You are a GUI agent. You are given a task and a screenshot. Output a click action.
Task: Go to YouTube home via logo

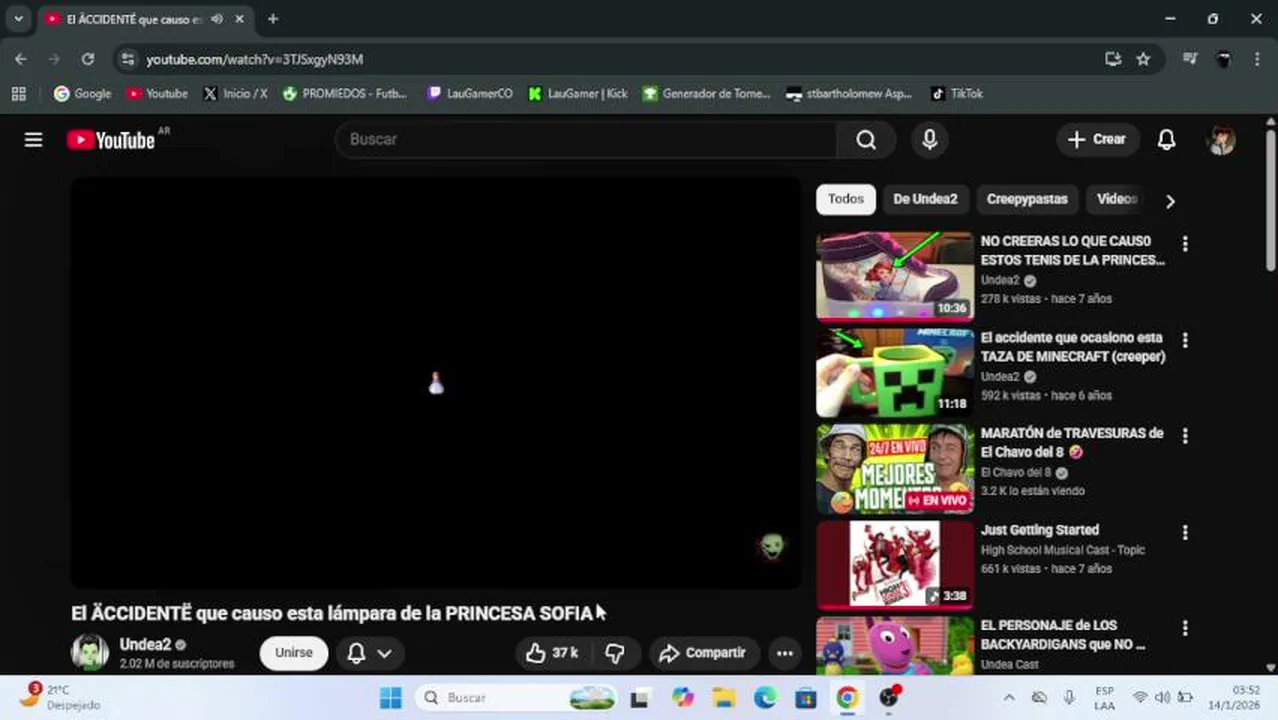111,140
